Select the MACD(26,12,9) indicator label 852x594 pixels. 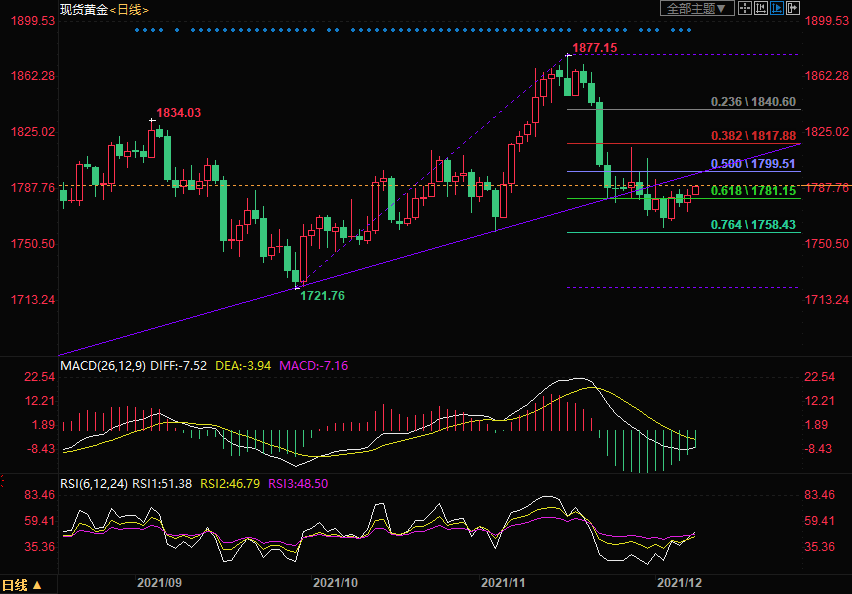click(x=102, y=366)
